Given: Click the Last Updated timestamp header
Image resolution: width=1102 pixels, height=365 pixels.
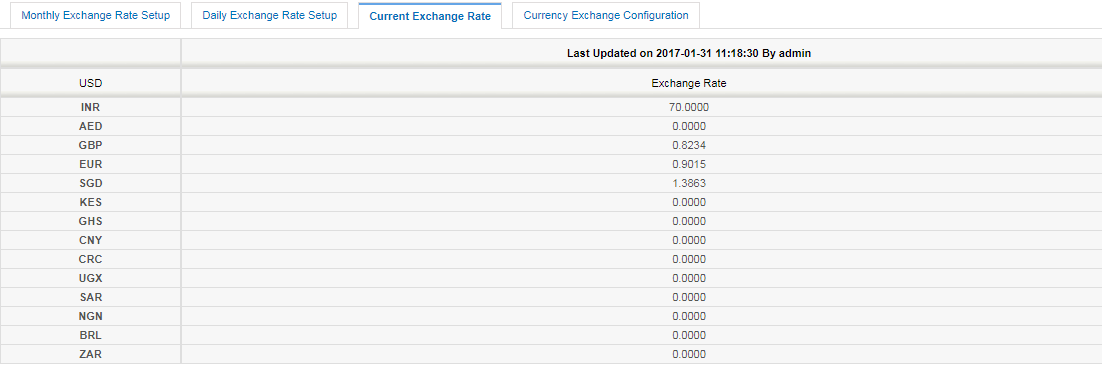Looking at the screenshot, I should point(689,53).
